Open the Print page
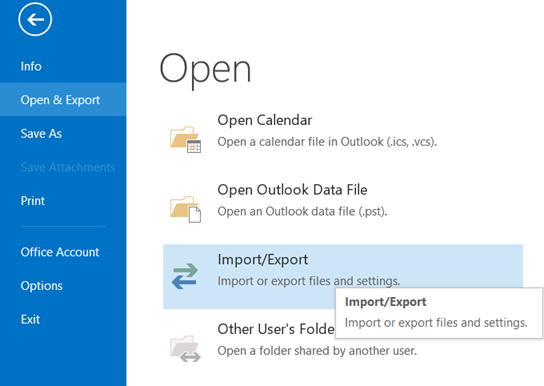 [x=33, y=201]
